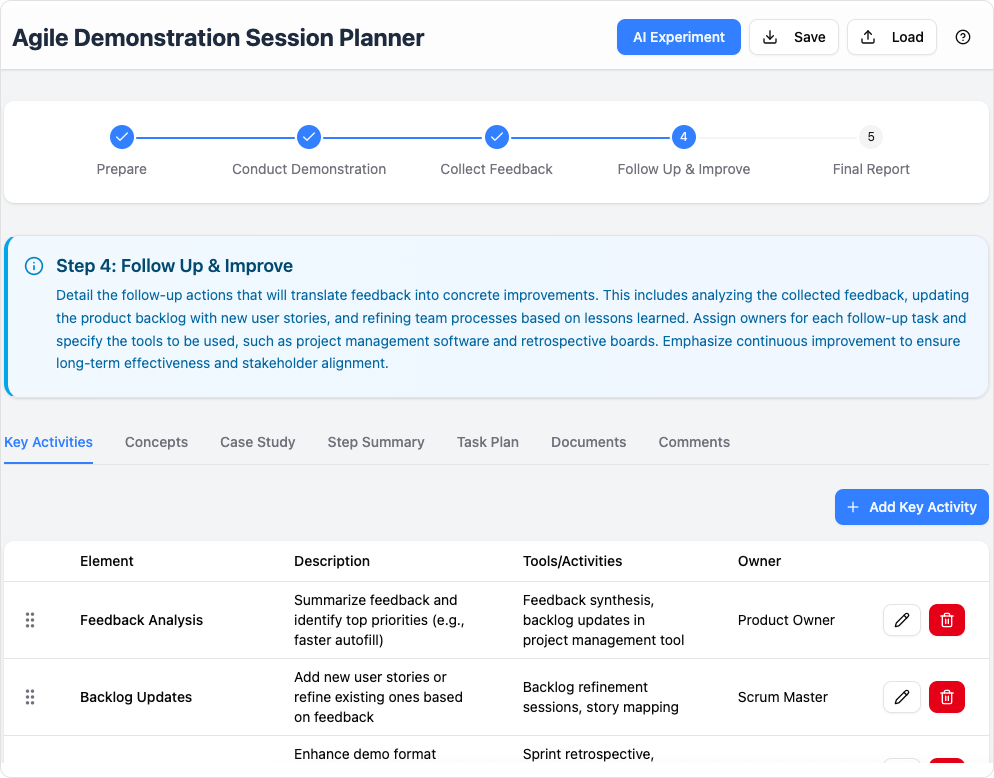Click the Conduct Demonstration step label
Image resolution: width=994 pixels, height=778 pixels.
309,169
